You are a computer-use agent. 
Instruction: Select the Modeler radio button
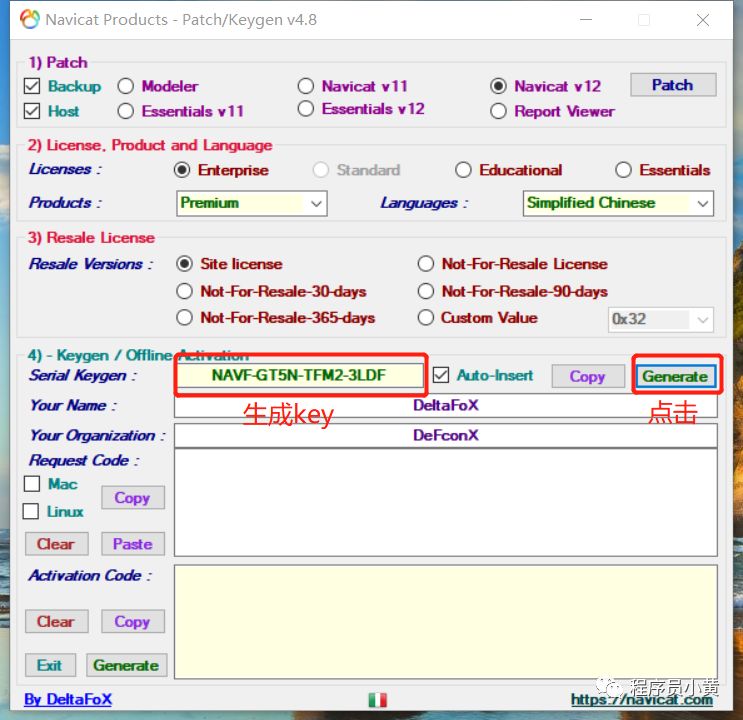pos(126,86)
